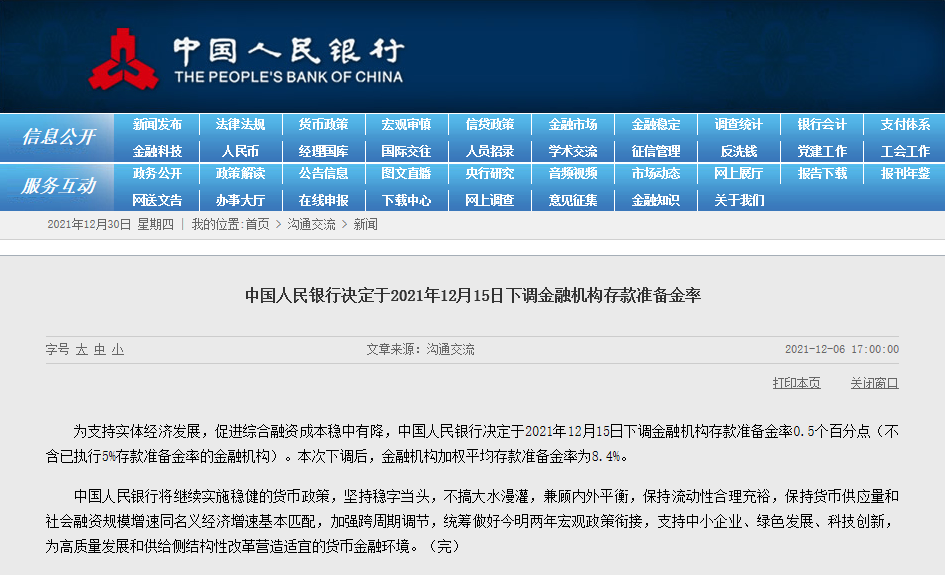
Task: Open the 政务公开 service link
Action: [x=157, y=174]
